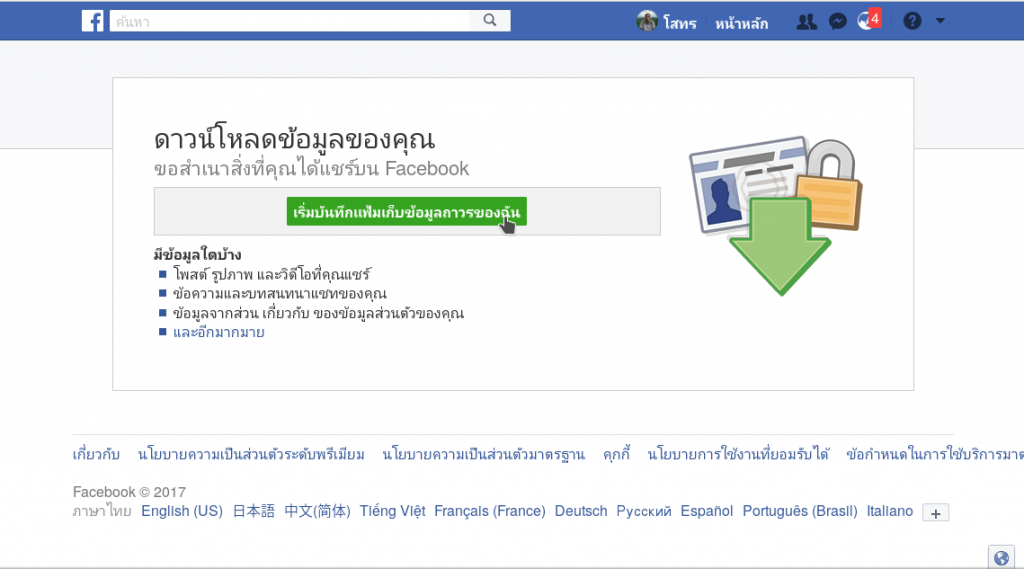
Task: Focus the Facebook search input field
Action: tap(289, 21)
